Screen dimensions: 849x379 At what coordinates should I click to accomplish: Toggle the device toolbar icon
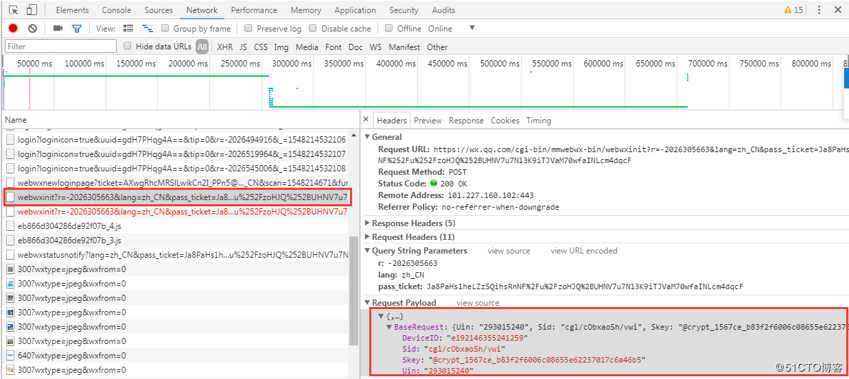pos(32,10)
